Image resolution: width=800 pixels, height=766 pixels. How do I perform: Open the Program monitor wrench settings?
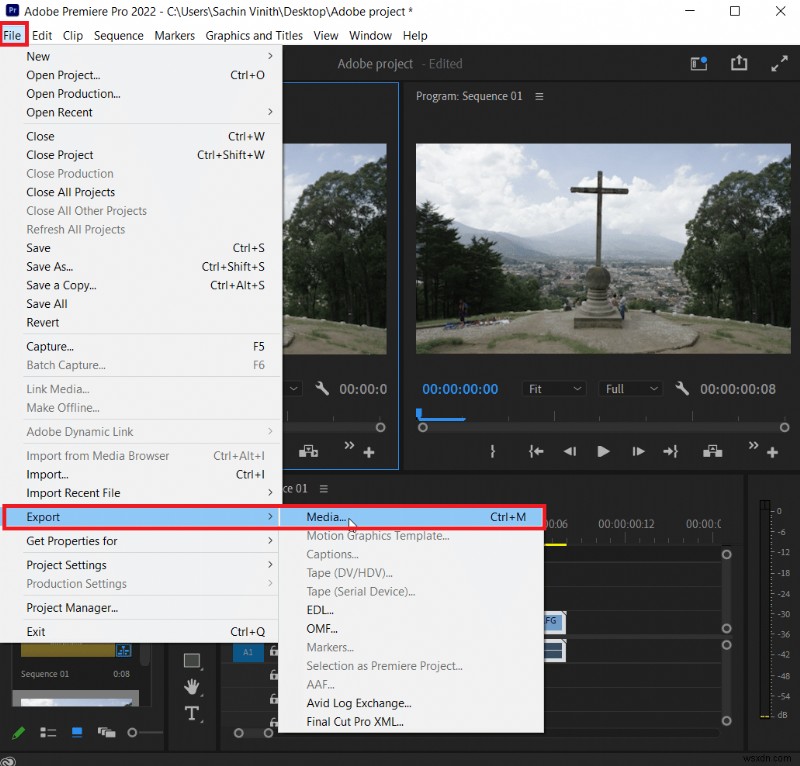[x=682, y=389]
